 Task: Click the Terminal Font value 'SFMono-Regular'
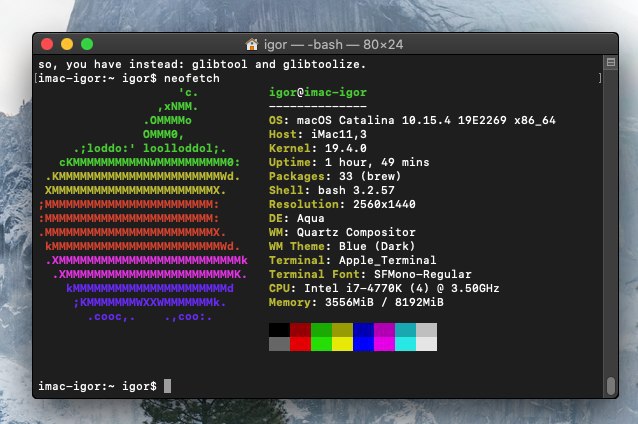tap(422, 274)
